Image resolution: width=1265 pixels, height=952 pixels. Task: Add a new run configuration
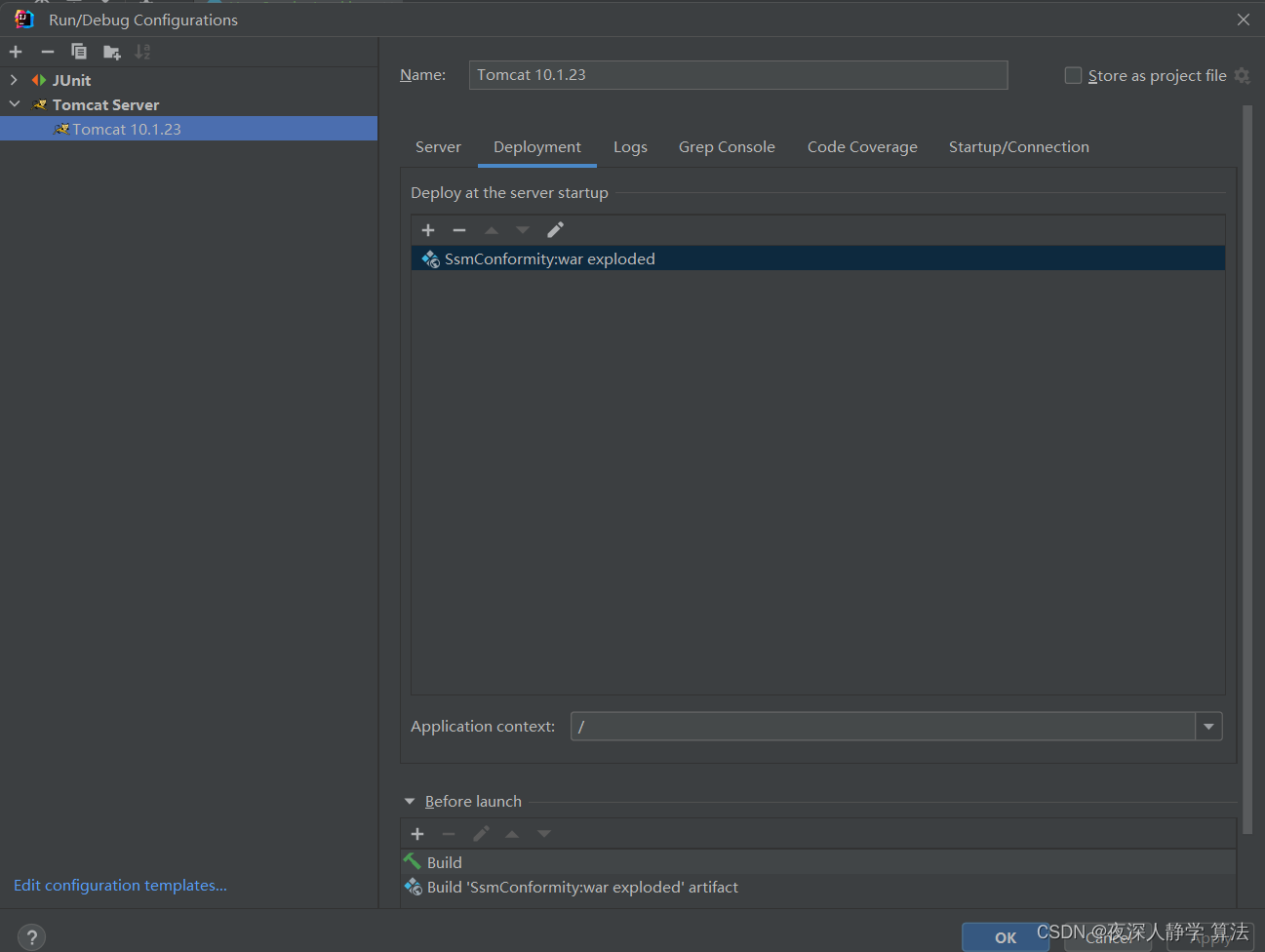tap(16, 52)
